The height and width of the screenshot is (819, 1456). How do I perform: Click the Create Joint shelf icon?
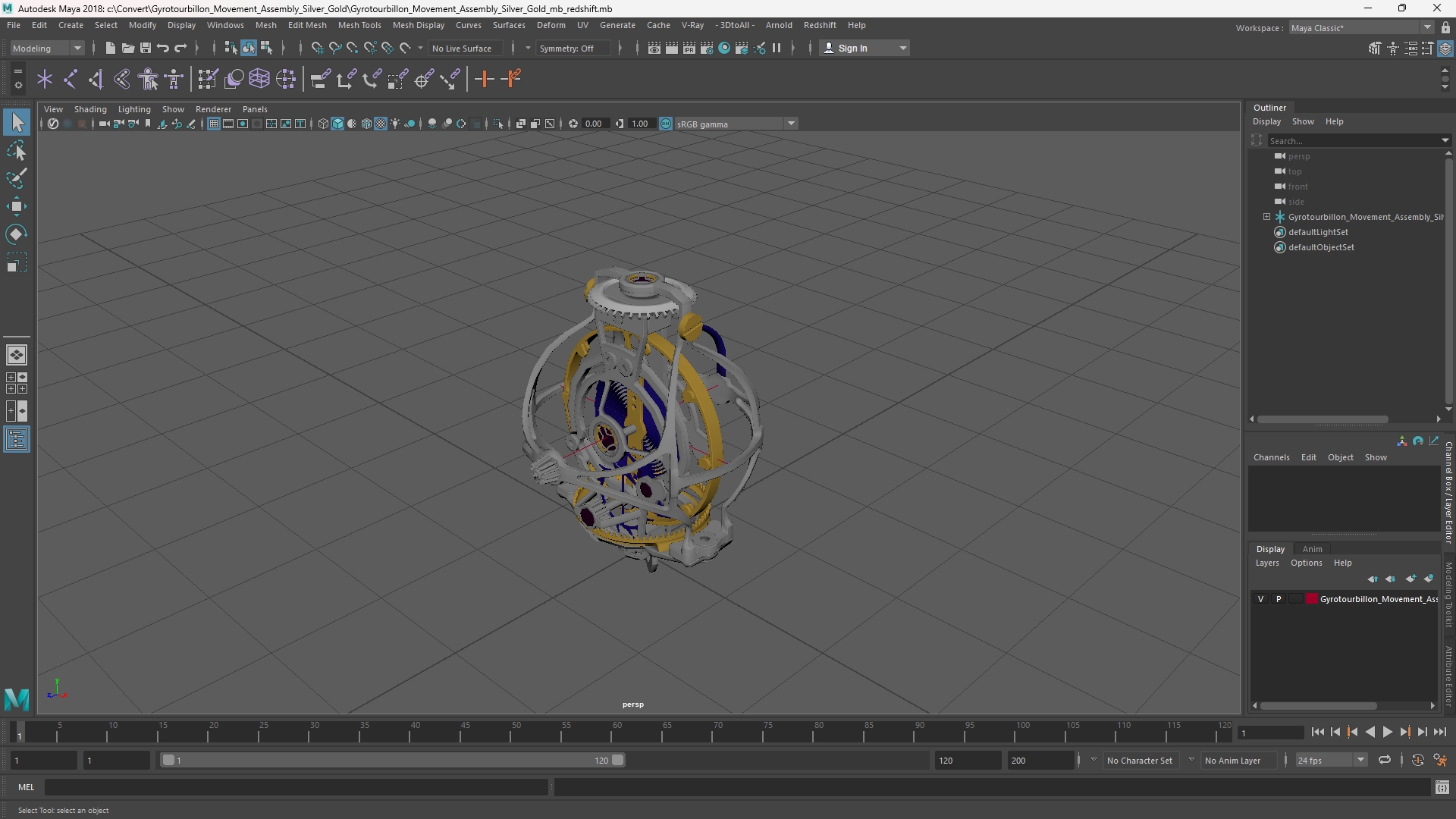click(x=71, y=79)
